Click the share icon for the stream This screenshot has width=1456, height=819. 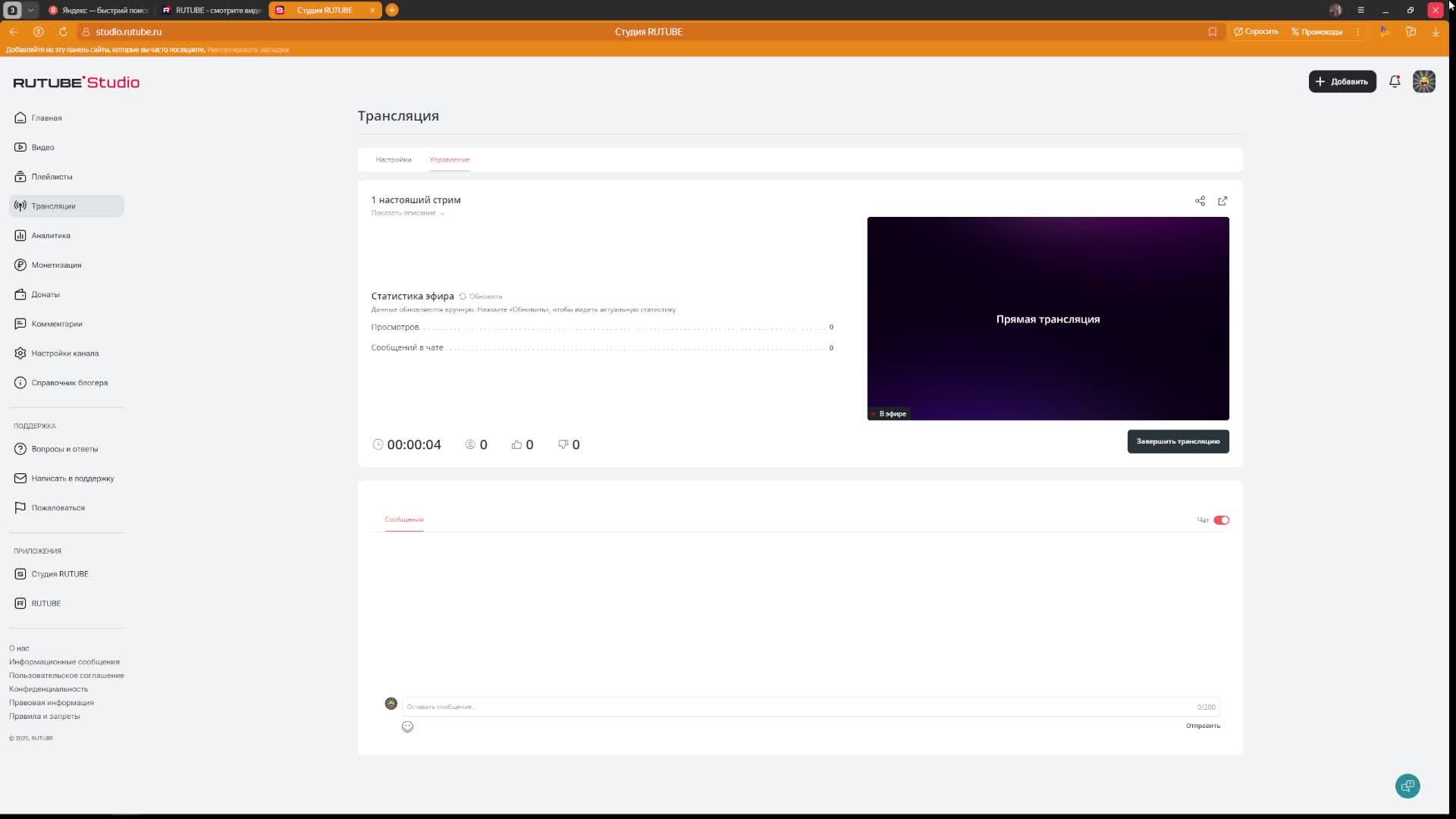point(1200,201)
